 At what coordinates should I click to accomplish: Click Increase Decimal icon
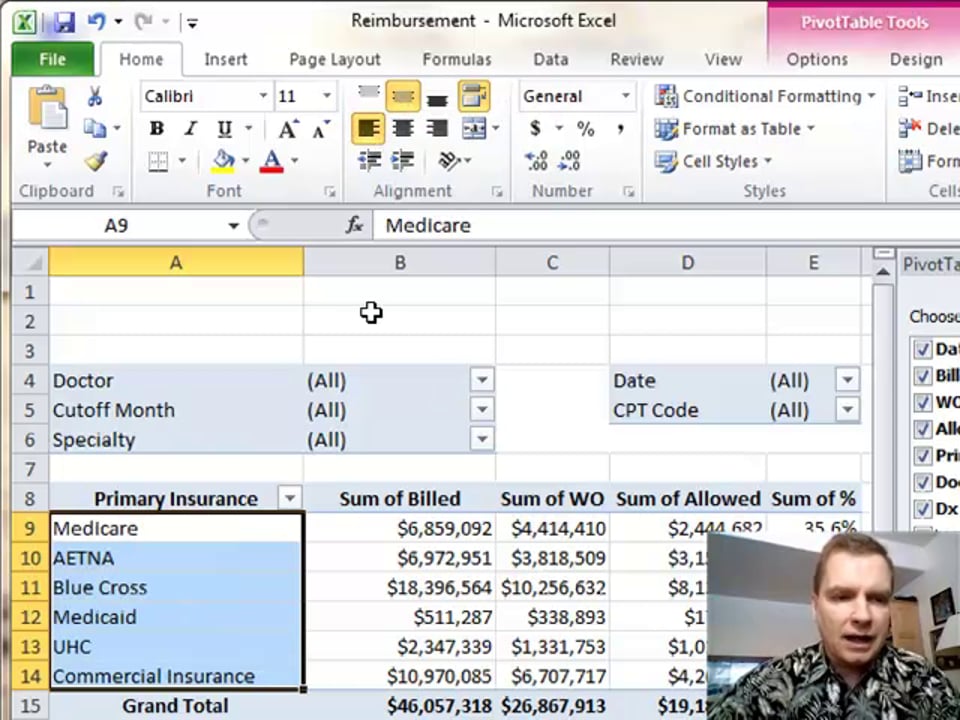[536, 161]
